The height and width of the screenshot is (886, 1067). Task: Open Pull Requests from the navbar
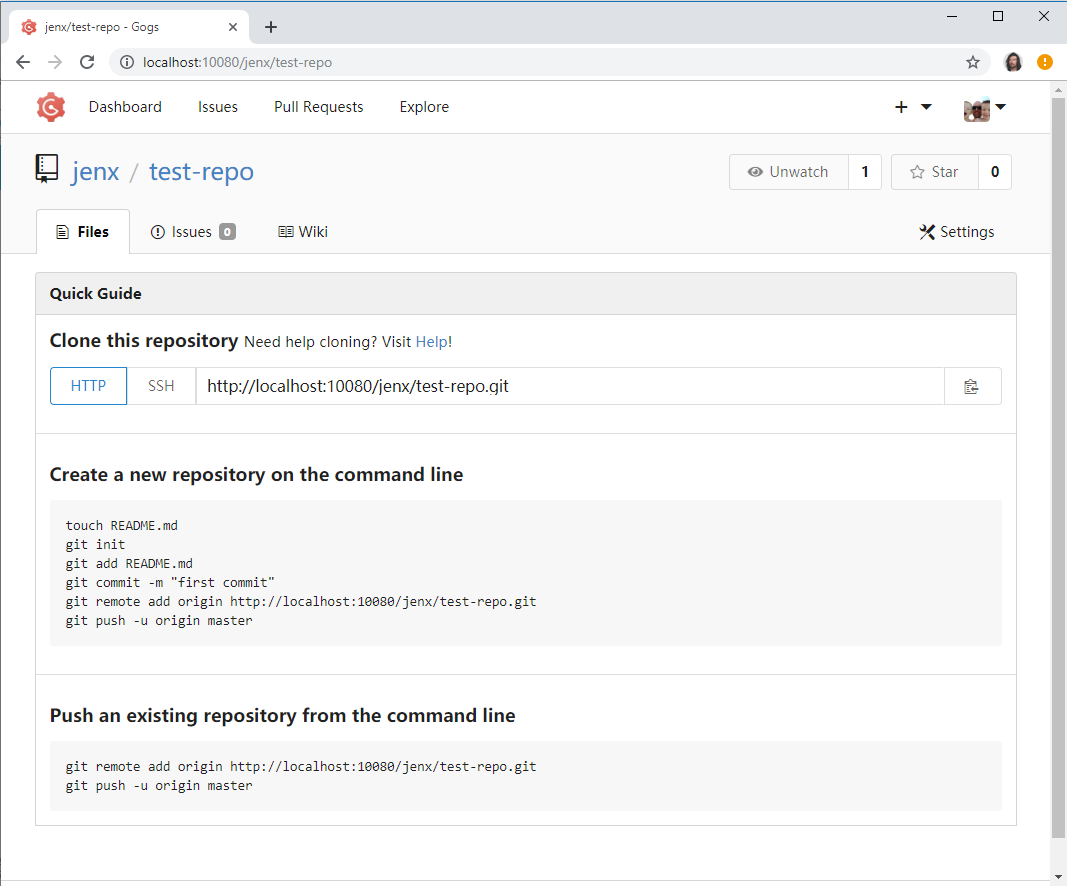click(318, 107)
